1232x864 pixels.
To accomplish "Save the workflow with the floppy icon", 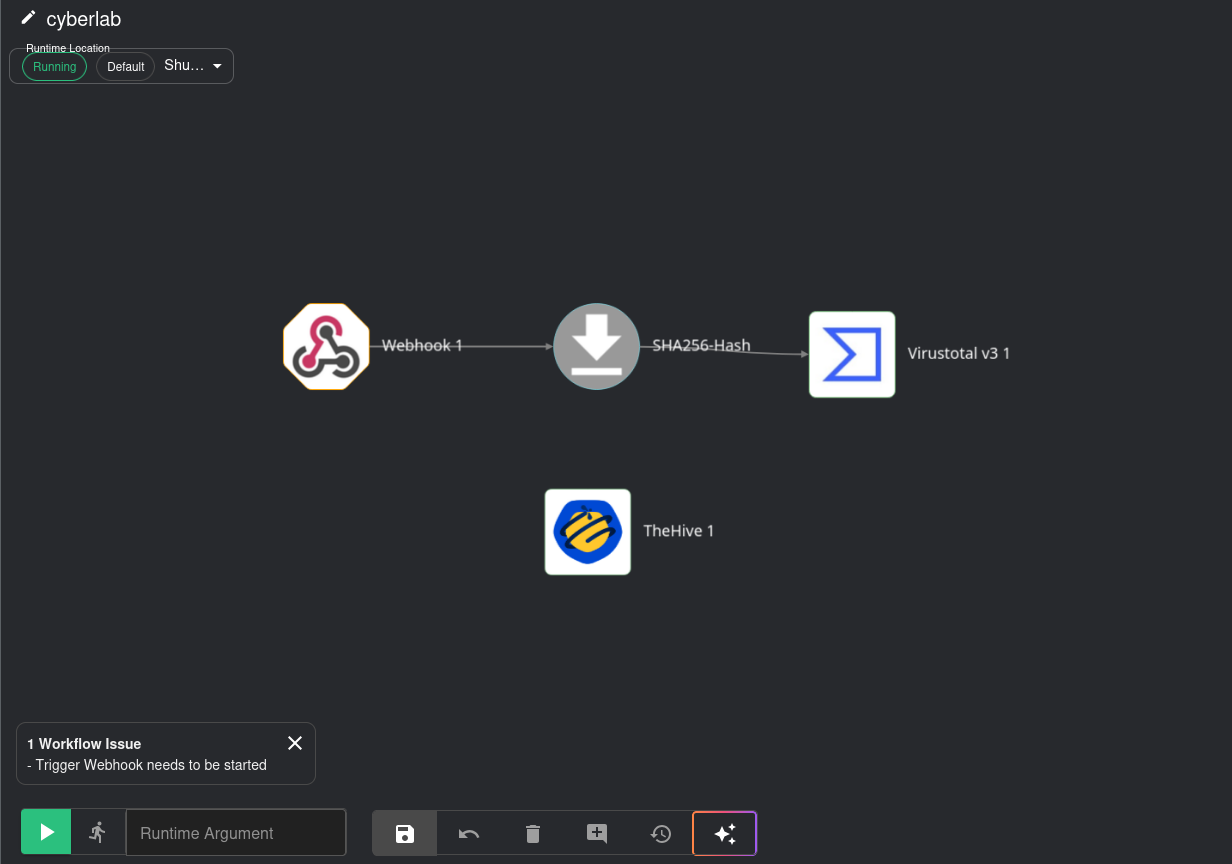I will [405, 833].
